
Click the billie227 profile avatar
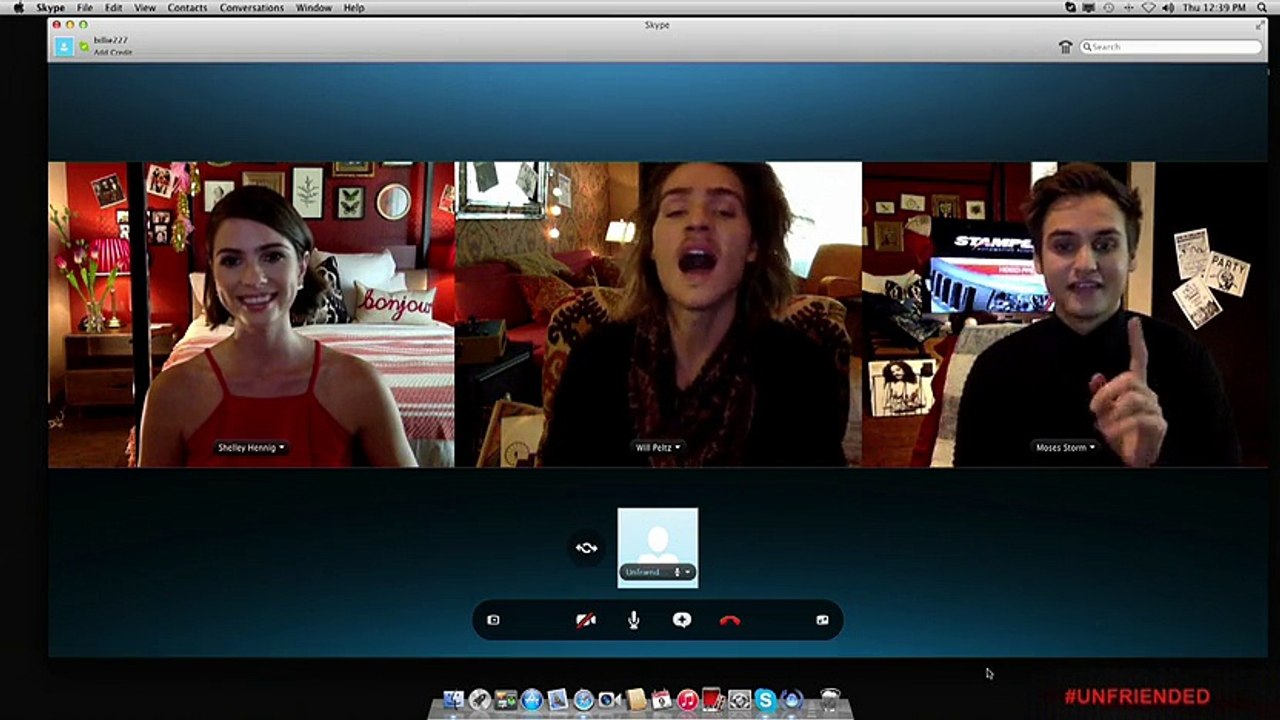[x=64, y=46]
